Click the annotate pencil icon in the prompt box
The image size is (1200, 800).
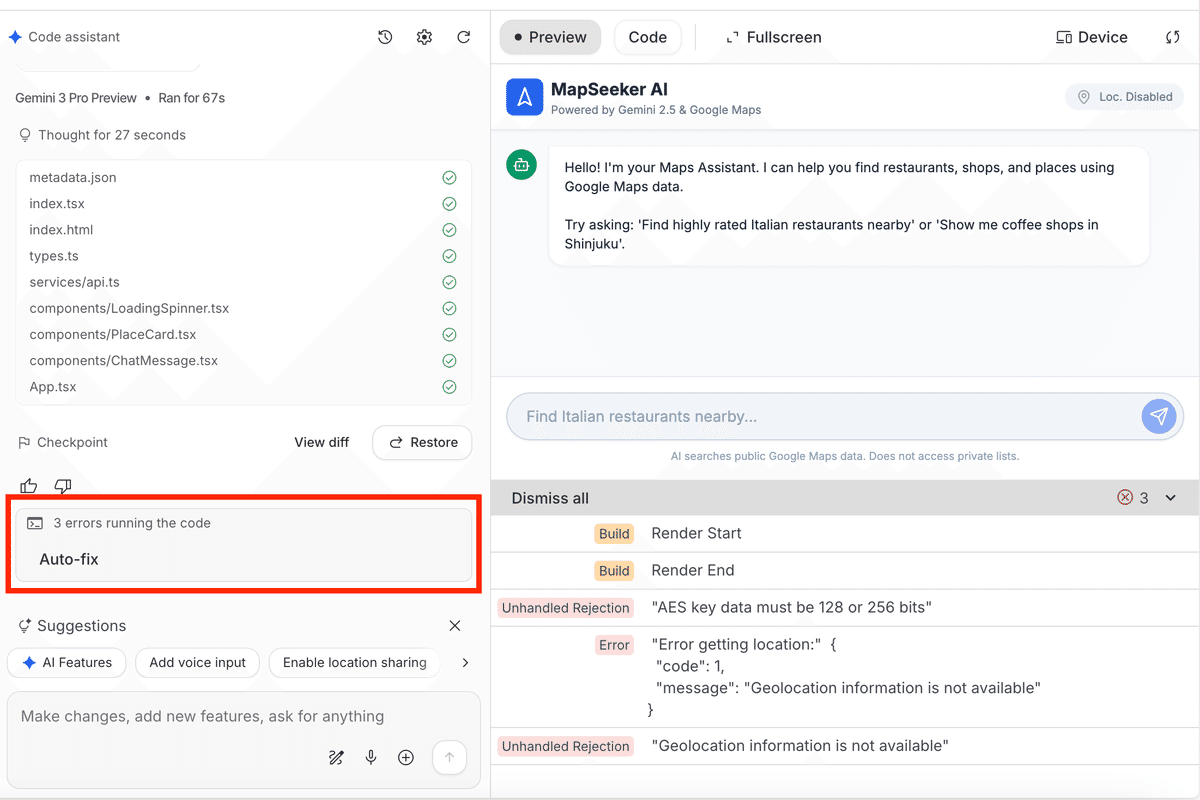coord(336,758)
